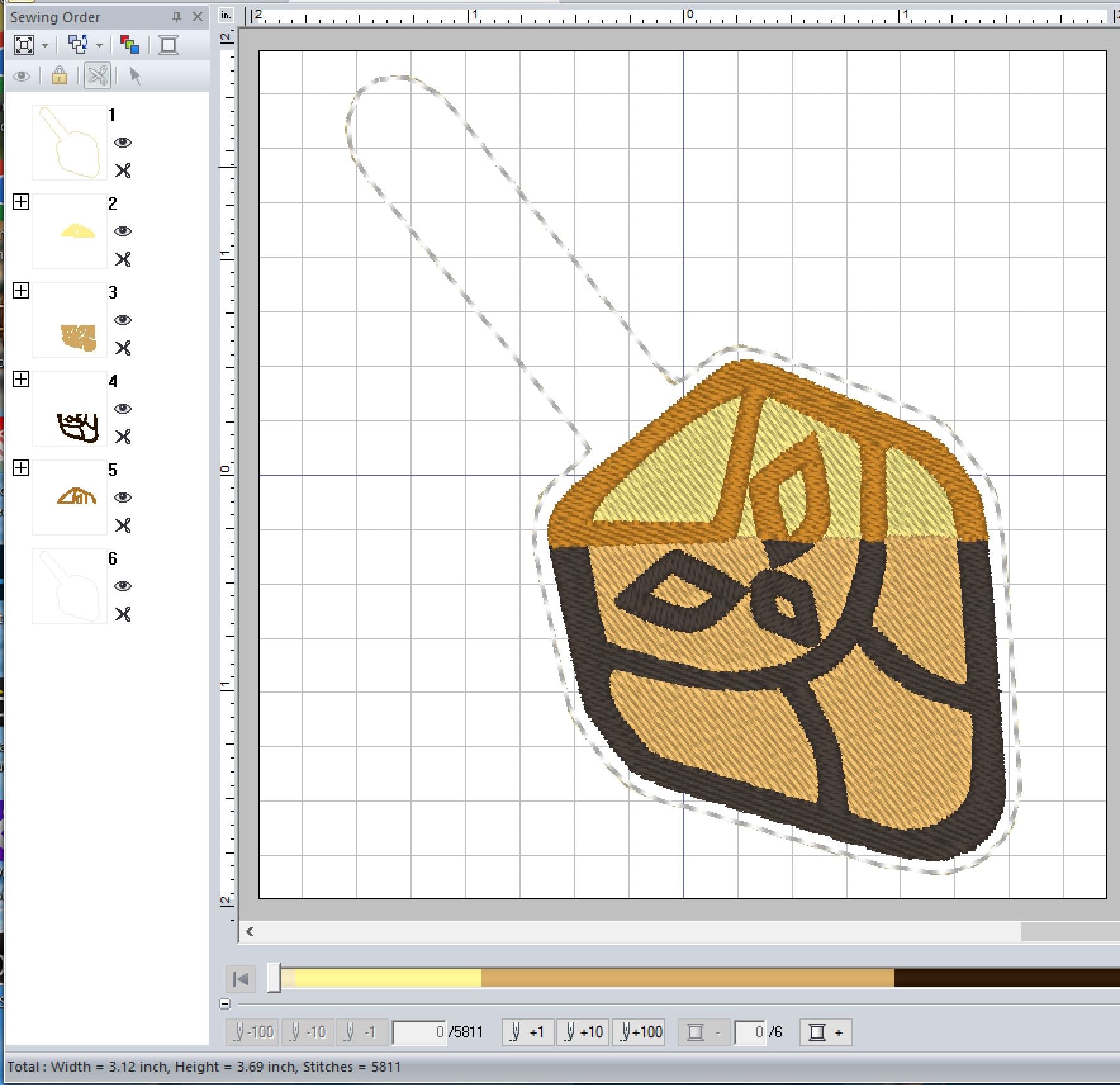This screenshot has width=1120, height=1085.
Task: Select the step 3 tan fill thumbnail
Action: [x=70, y=320]
